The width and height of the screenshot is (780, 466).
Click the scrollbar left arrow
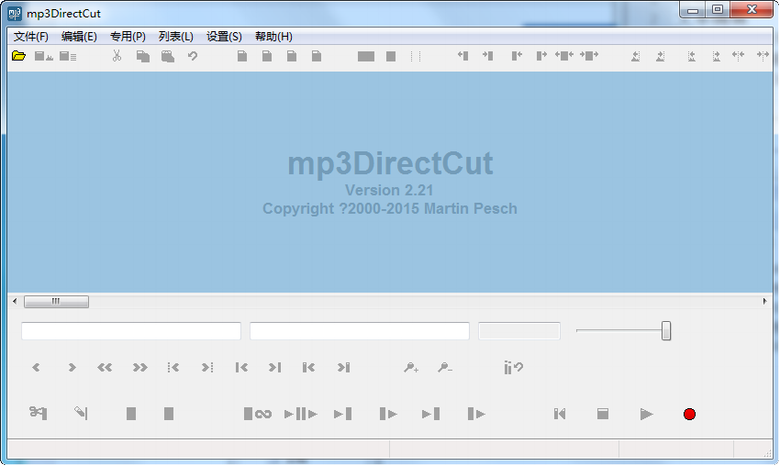pyautogui.click(x=15, y=301)
